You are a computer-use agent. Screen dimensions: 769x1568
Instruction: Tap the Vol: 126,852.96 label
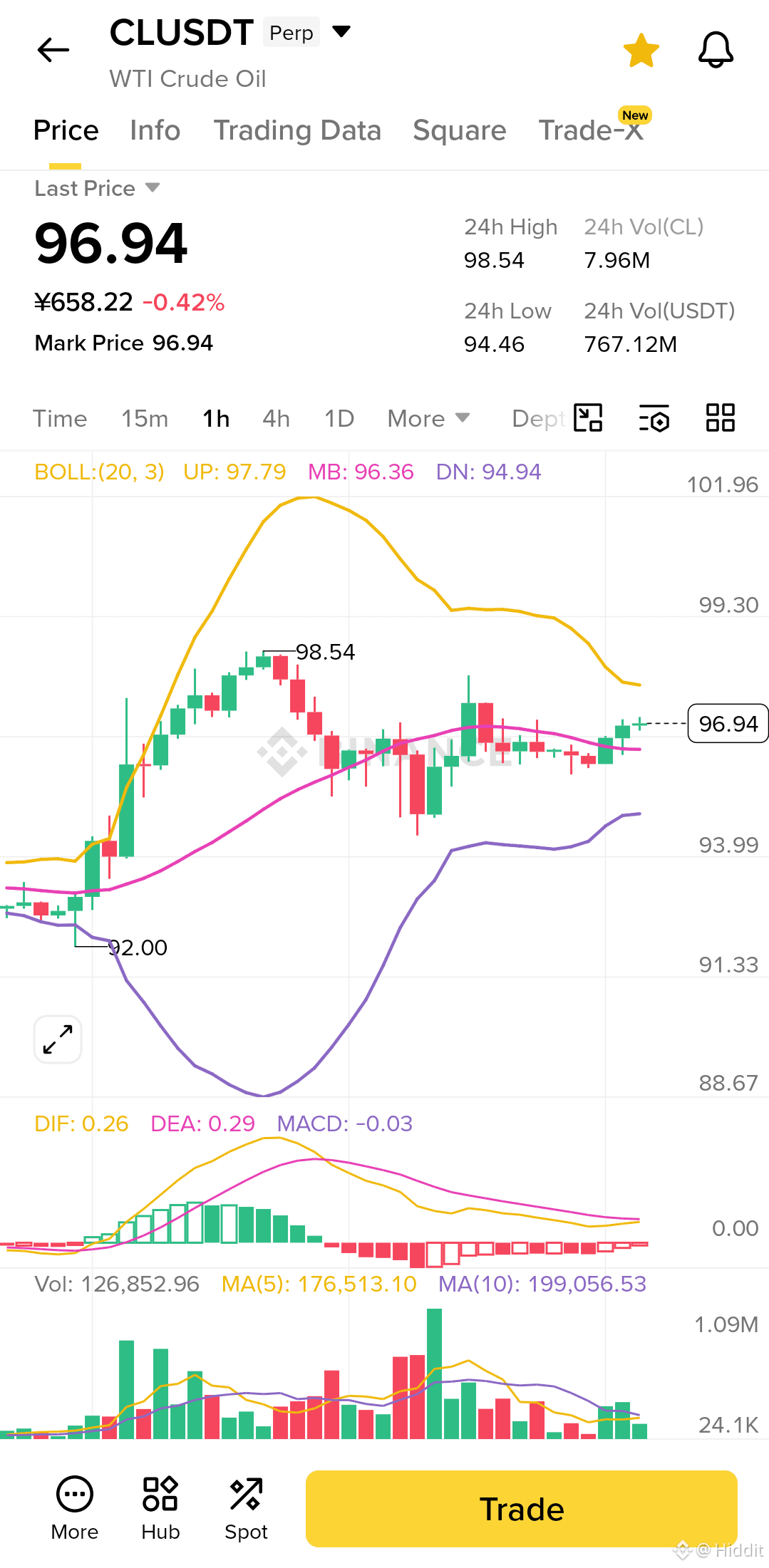[117, 1284]
